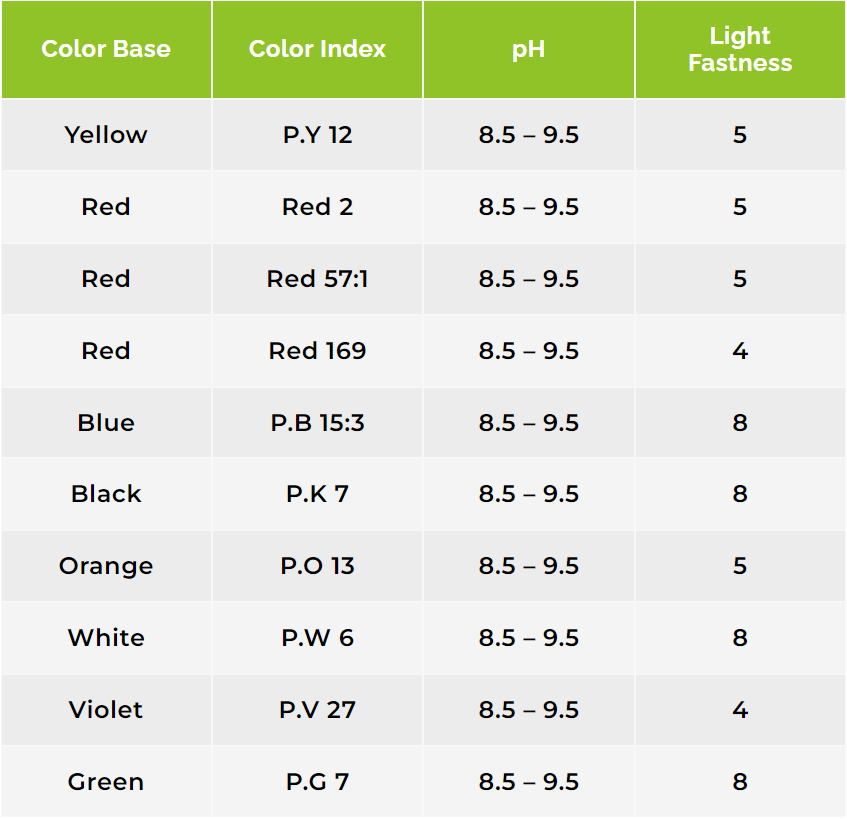Select the Black color base cell

coord(106,494)
